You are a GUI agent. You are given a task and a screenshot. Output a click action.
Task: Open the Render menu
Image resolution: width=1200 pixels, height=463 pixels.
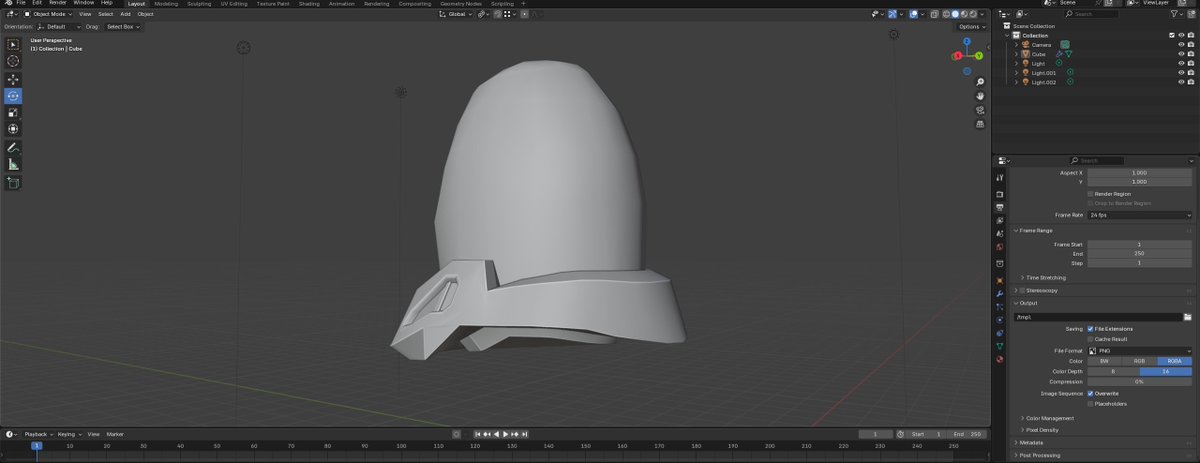59,3
